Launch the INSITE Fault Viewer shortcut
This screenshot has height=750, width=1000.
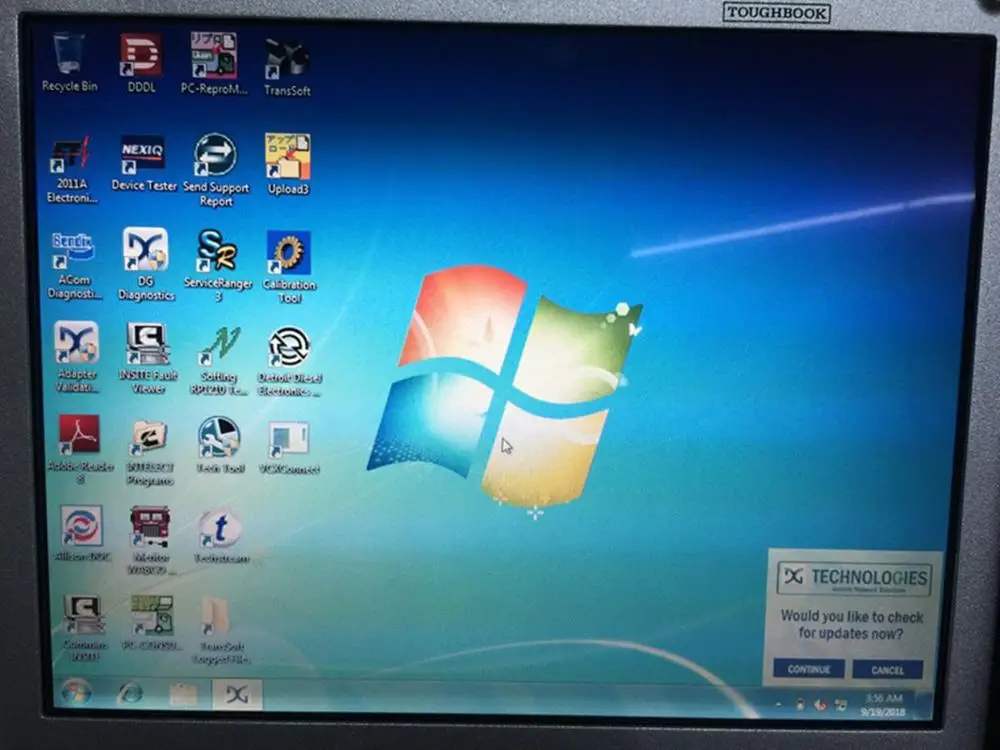point(148,358)
